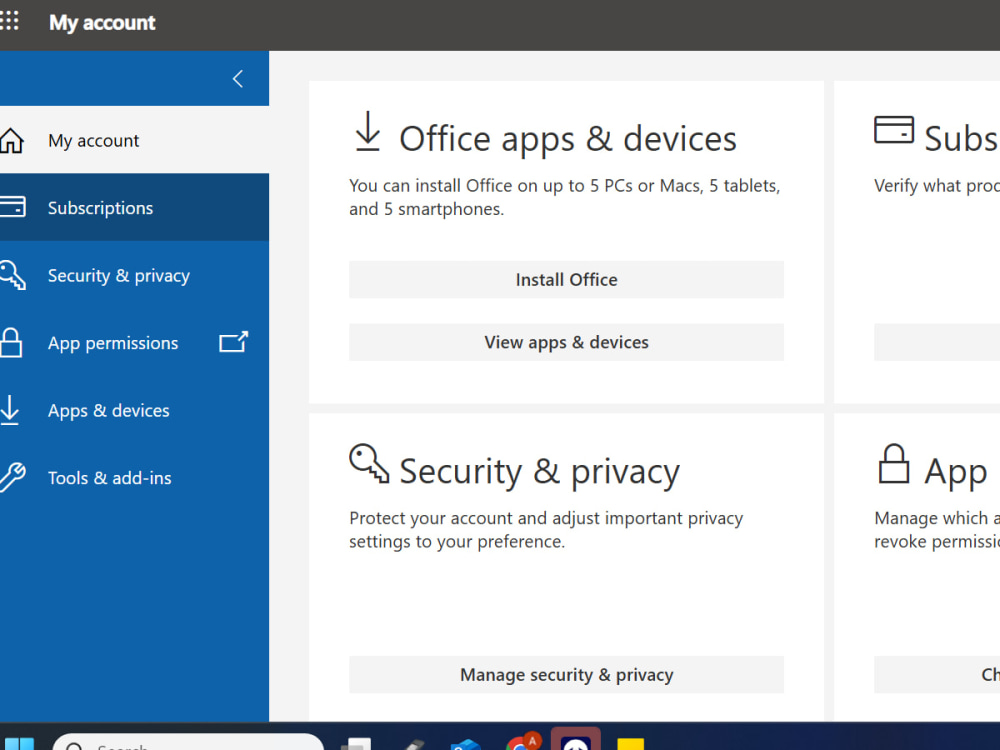Click the Security & privacy card heading
1000x750 pixels.
[x=540, y=471]
